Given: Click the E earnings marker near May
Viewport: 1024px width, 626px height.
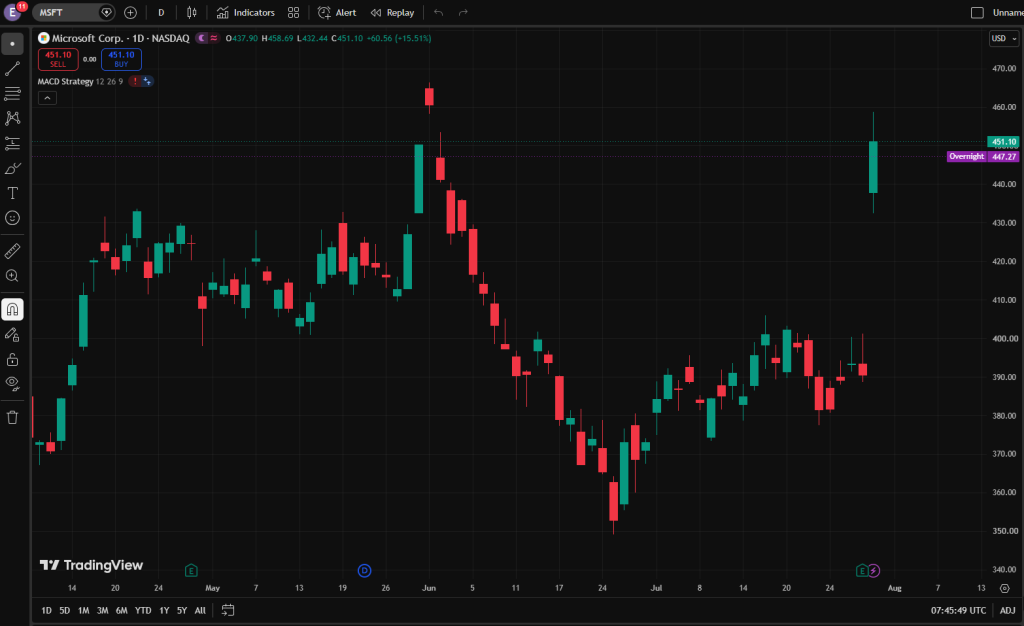Looking at the screenshot, I should click(191, 571).
